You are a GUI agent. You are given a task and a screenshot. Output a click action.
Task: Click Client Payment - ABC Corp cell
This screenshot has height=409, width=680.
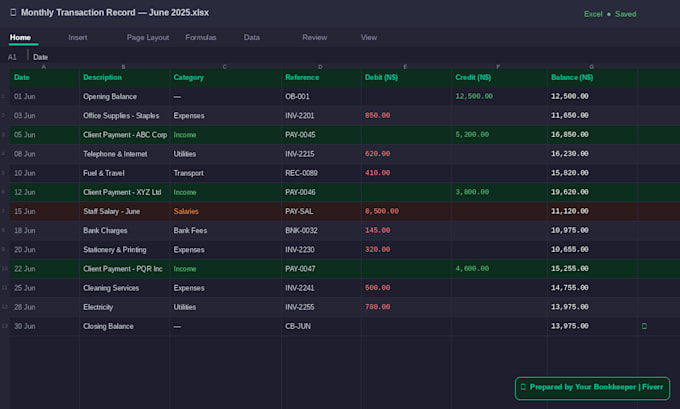[124, 134]
